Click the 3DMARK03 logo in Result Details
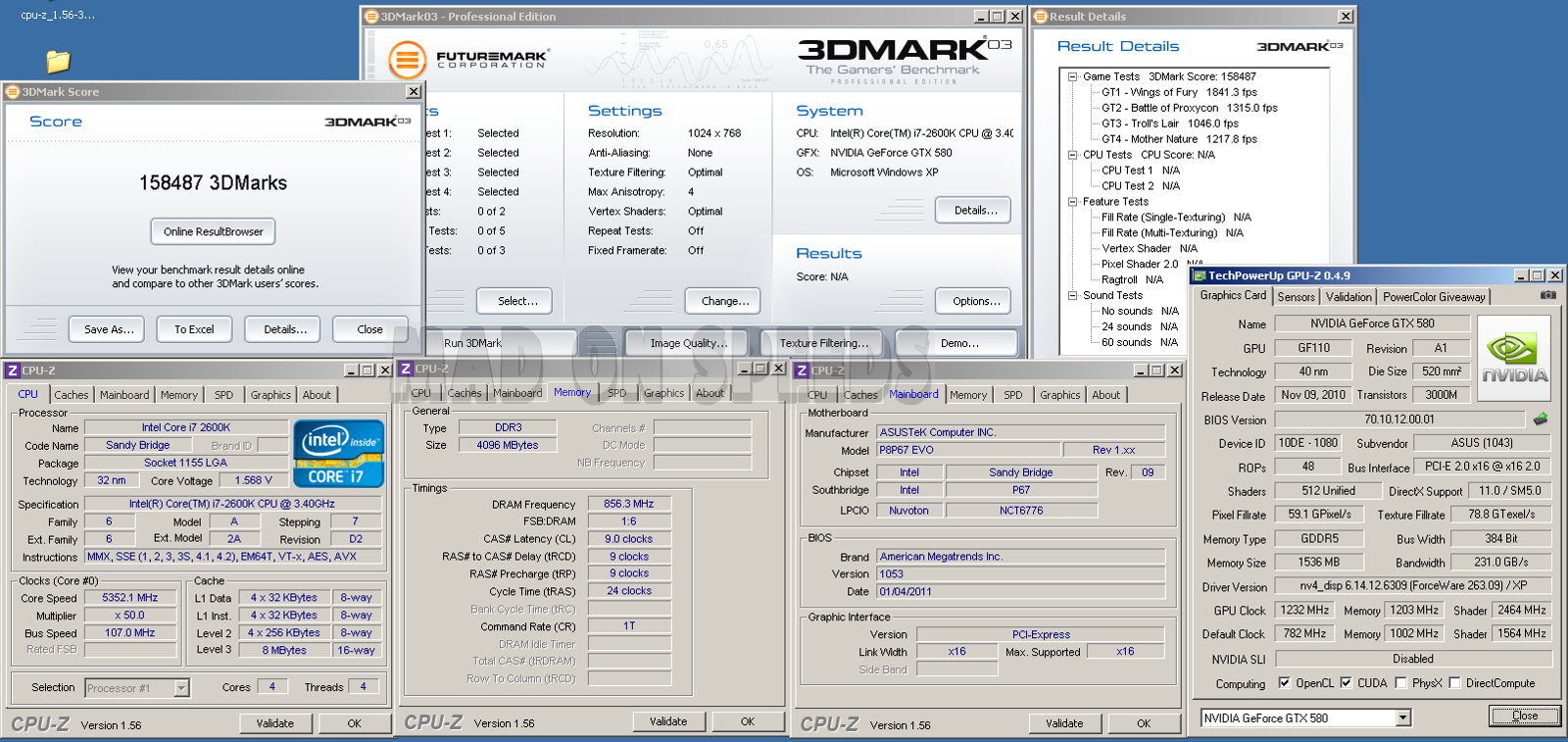The width and height of the screenshot is (1568, 742). (1299, 46)
